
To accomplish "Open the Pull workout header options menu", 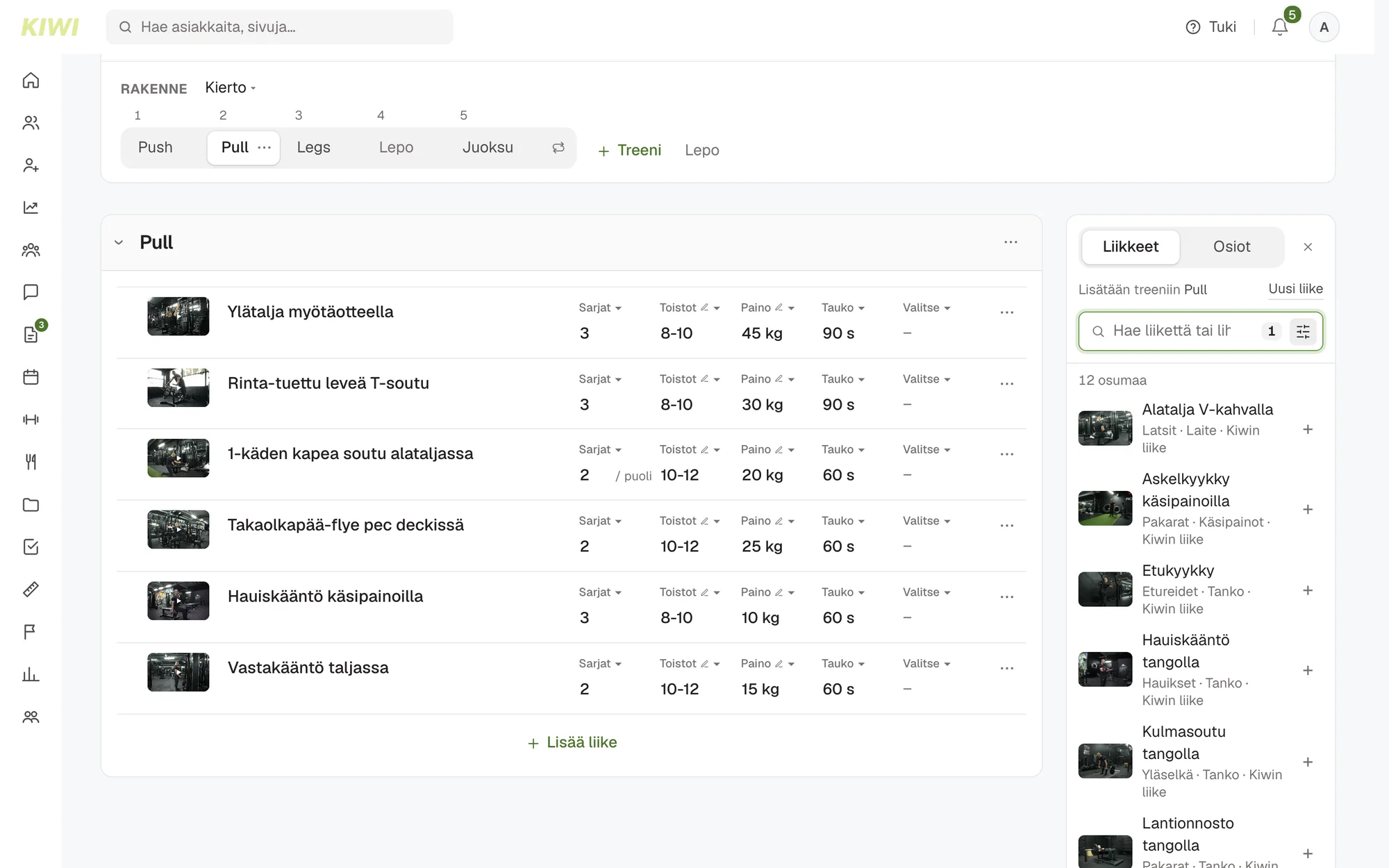I will pos(1010,242).
